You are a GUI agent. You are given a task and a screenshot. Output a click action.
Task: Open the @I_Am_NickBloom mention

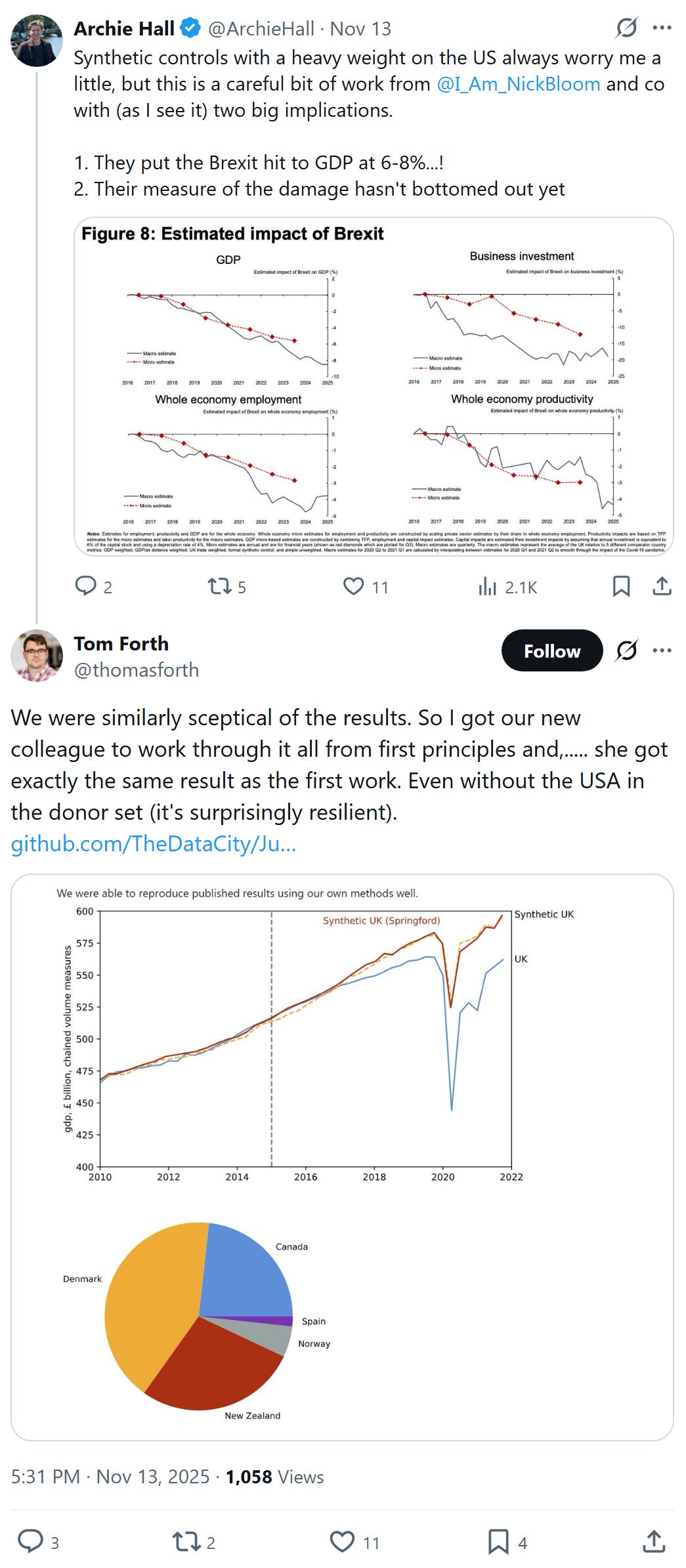tap(518, 84)
